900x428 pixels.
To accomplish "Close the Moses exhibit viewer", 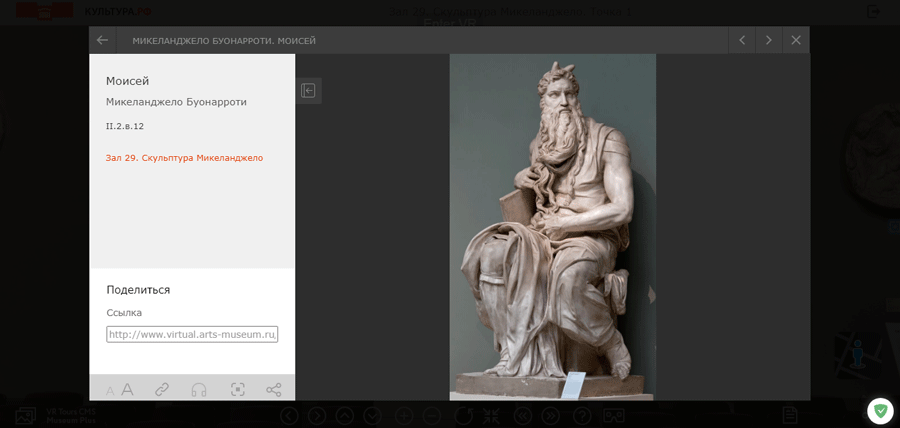I will tap(796, 40).
